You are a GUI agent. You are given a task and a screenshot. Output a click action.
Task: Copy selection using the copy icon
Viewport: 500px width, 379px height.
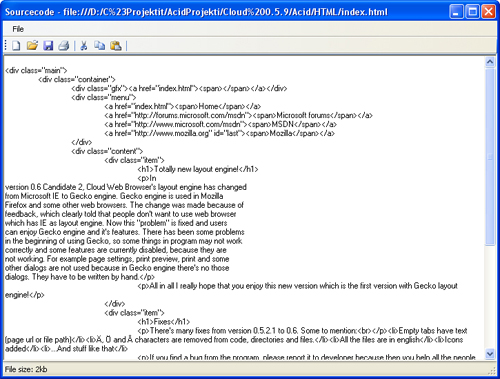[99, 45]
